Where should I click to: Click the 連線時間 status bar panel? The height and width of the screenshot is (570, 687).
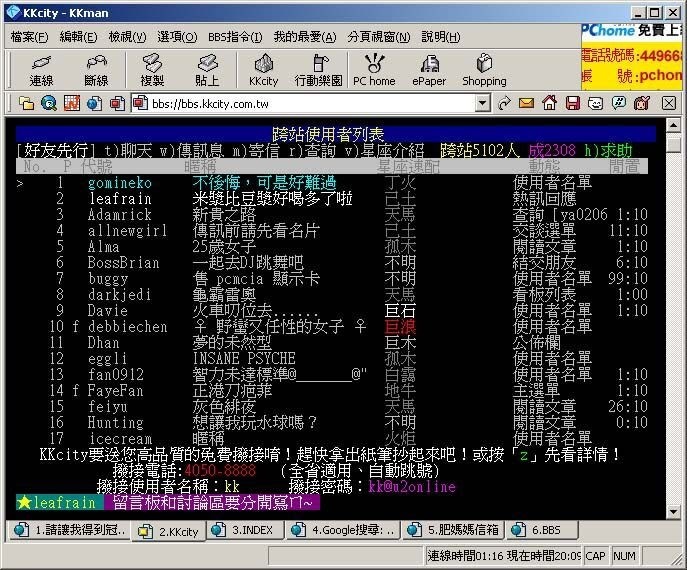503,556
